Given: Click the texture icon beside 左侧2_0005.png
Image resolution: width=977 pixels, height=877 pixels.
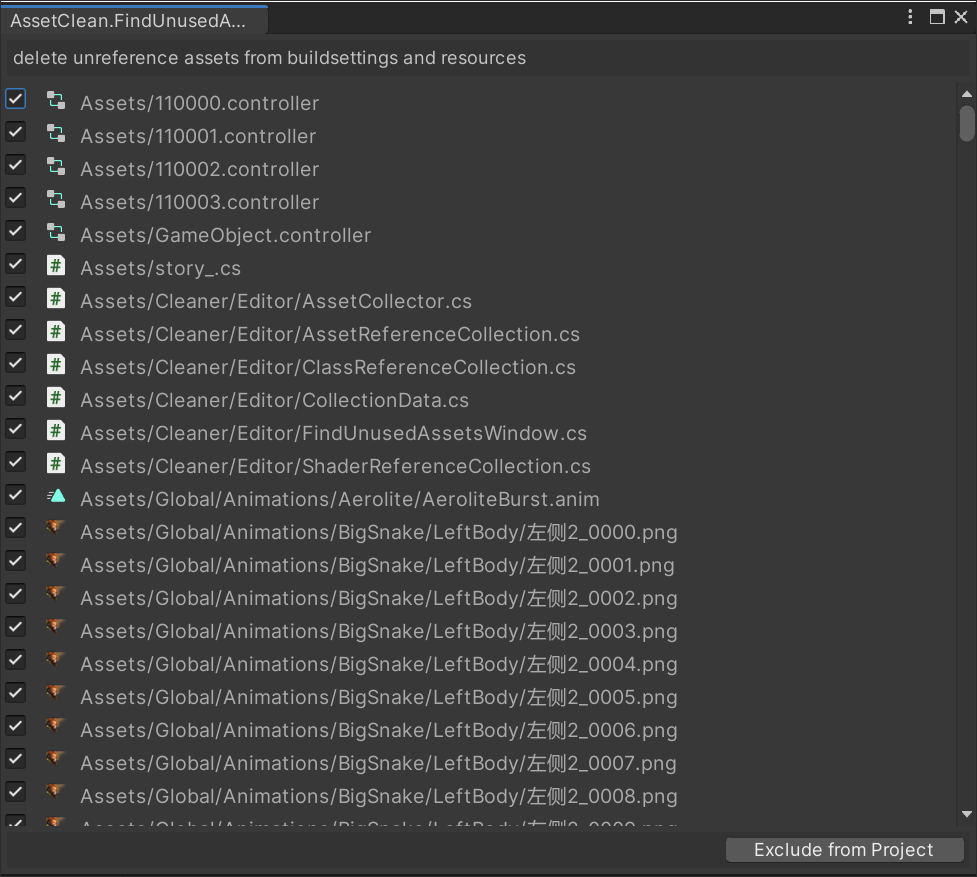Looking at the screenshot, I should click(56, 694).
